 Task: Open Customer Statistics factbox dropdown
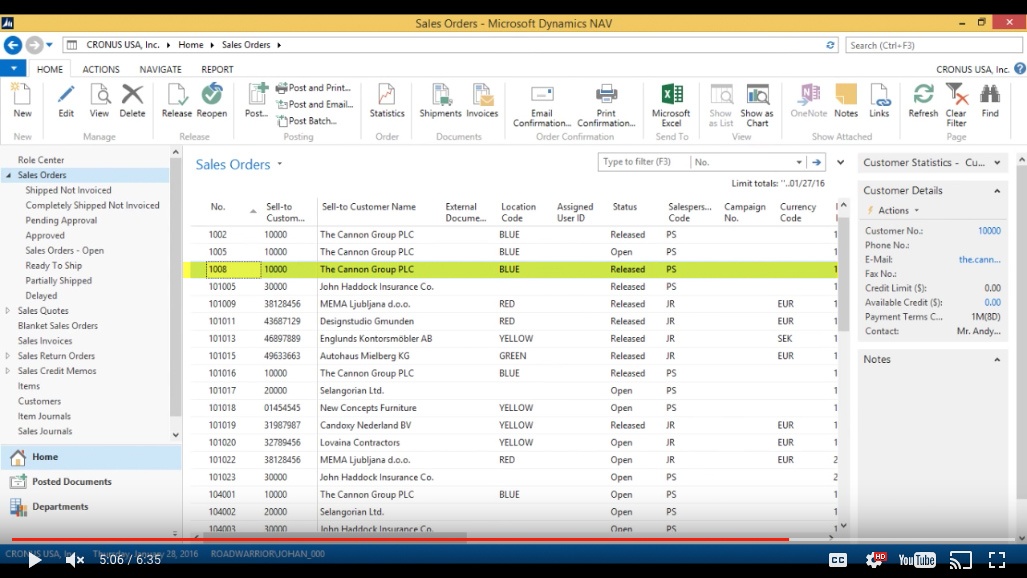pyautogui.click(x=997, y=163)
